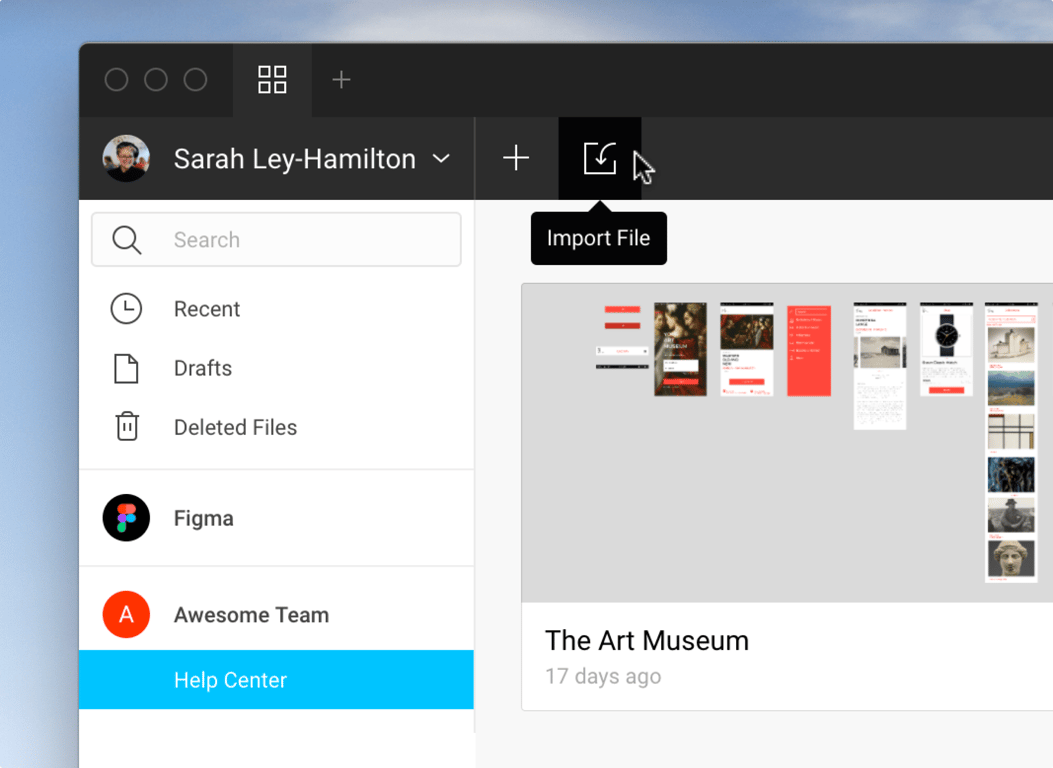Open the Awesome Team entry

[x=251, y=615]
